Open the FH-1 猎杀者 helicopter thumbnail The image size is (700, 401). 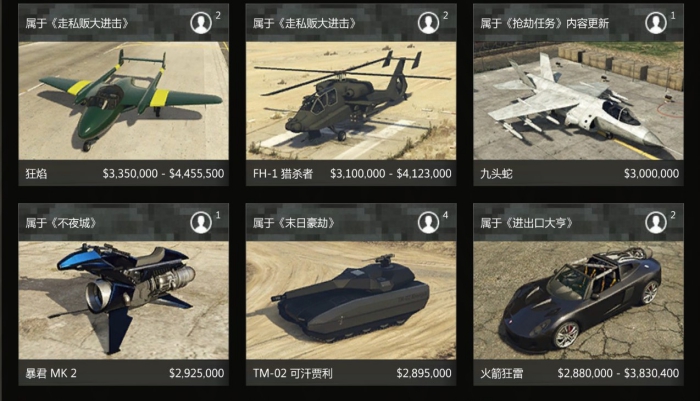point(351,101)
